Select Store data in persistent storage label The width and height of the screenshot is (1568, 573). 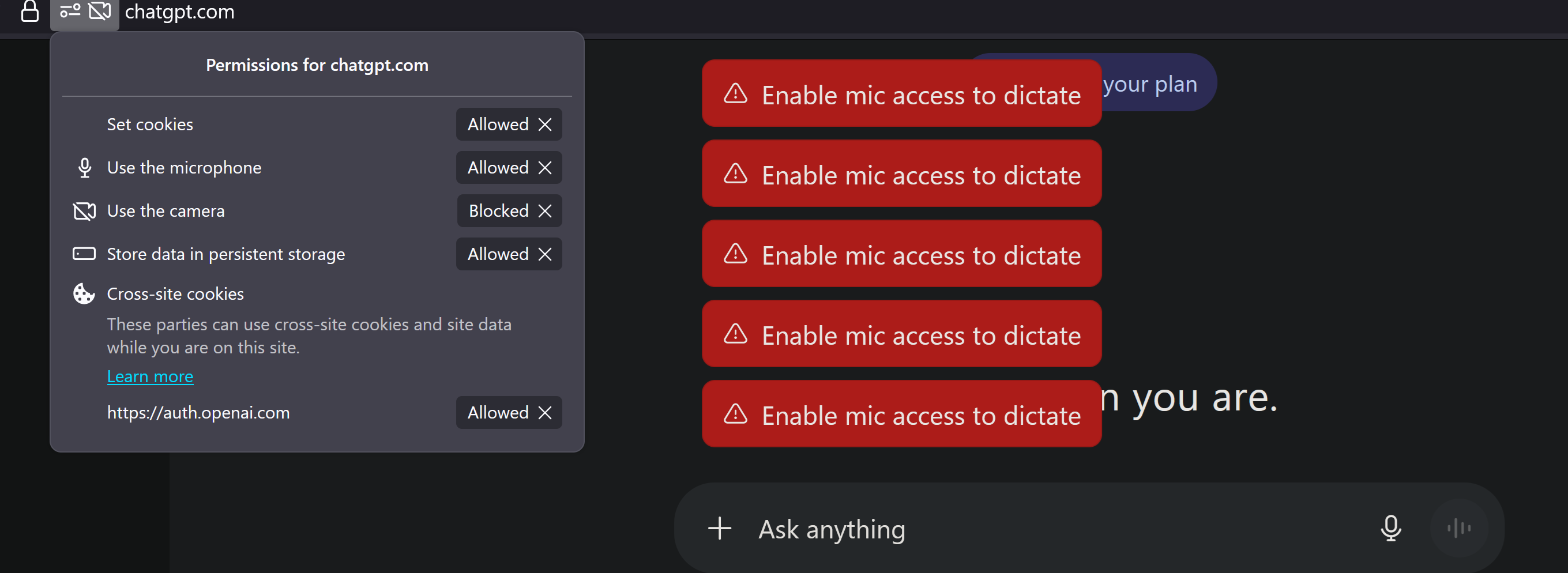tap(226, 254)
